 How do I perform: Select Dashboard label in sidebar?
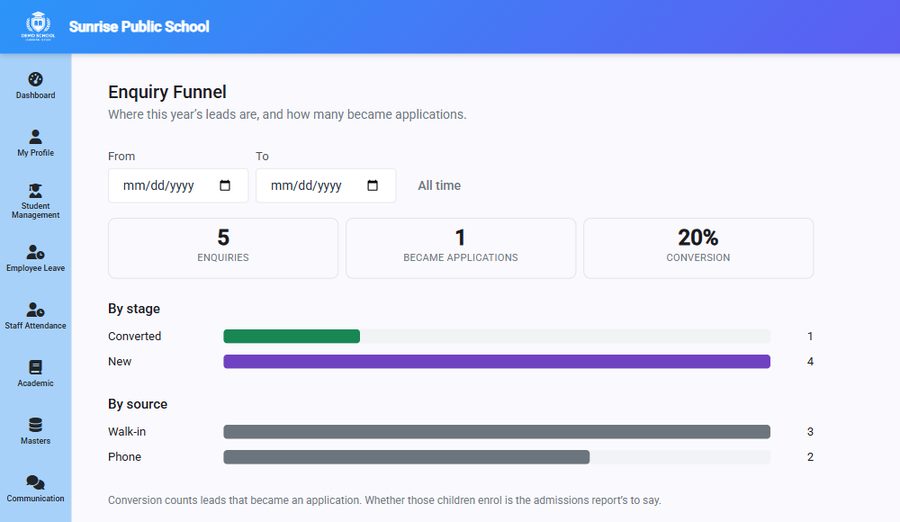[x=36, y=95]
